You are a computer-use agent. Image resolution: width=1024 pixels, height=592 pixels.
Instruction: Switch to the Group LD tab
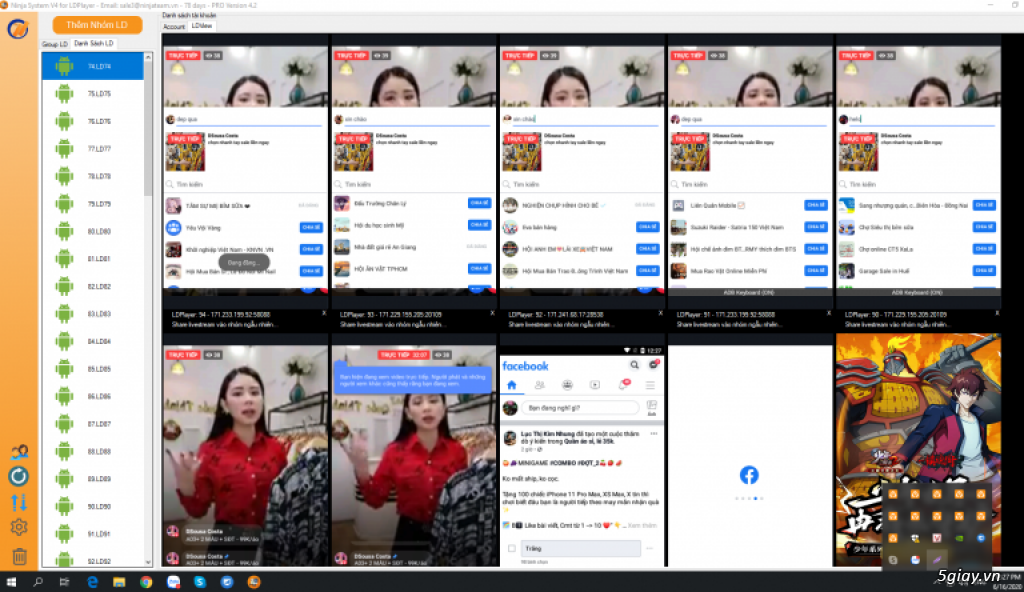55,44
